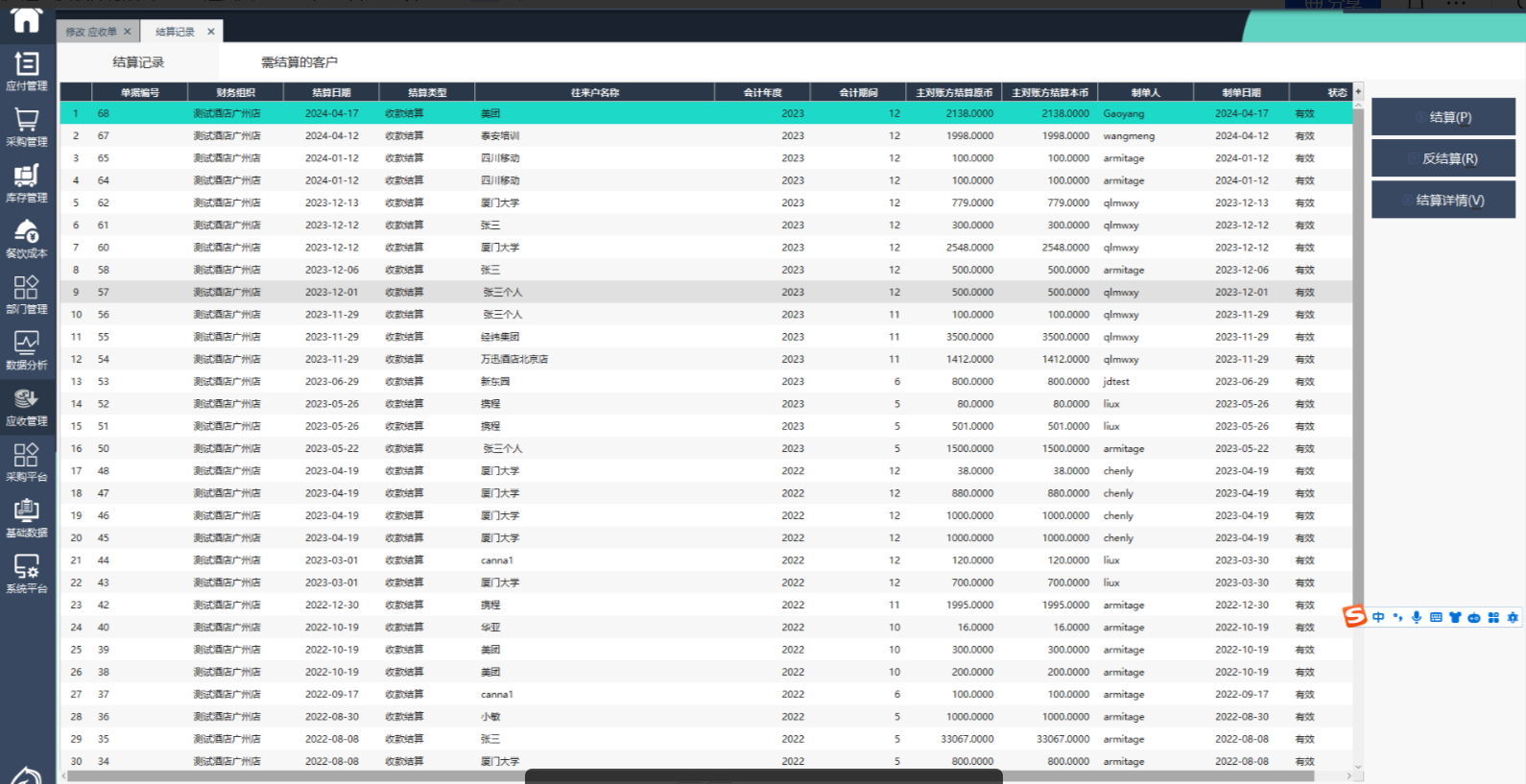Open the 系统平台 settings module
Screen dimensions: 1526x784
27,574
